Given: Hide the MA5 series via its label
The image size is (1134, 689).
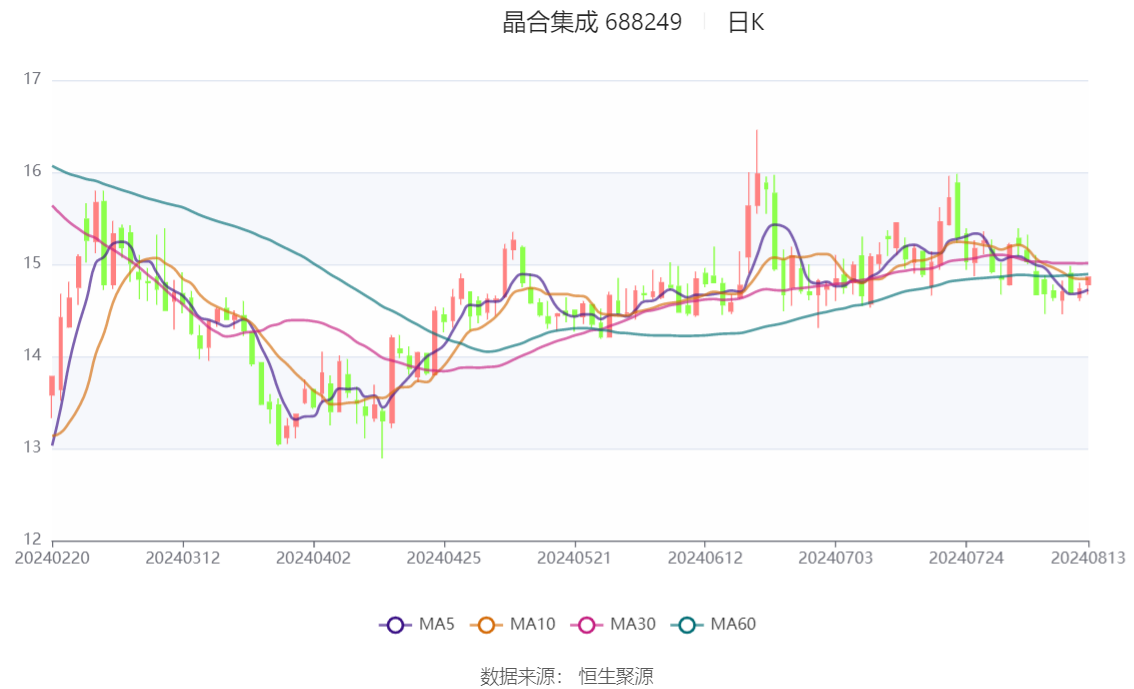Looking at the screenshot, I should click(x=436, y=624).
